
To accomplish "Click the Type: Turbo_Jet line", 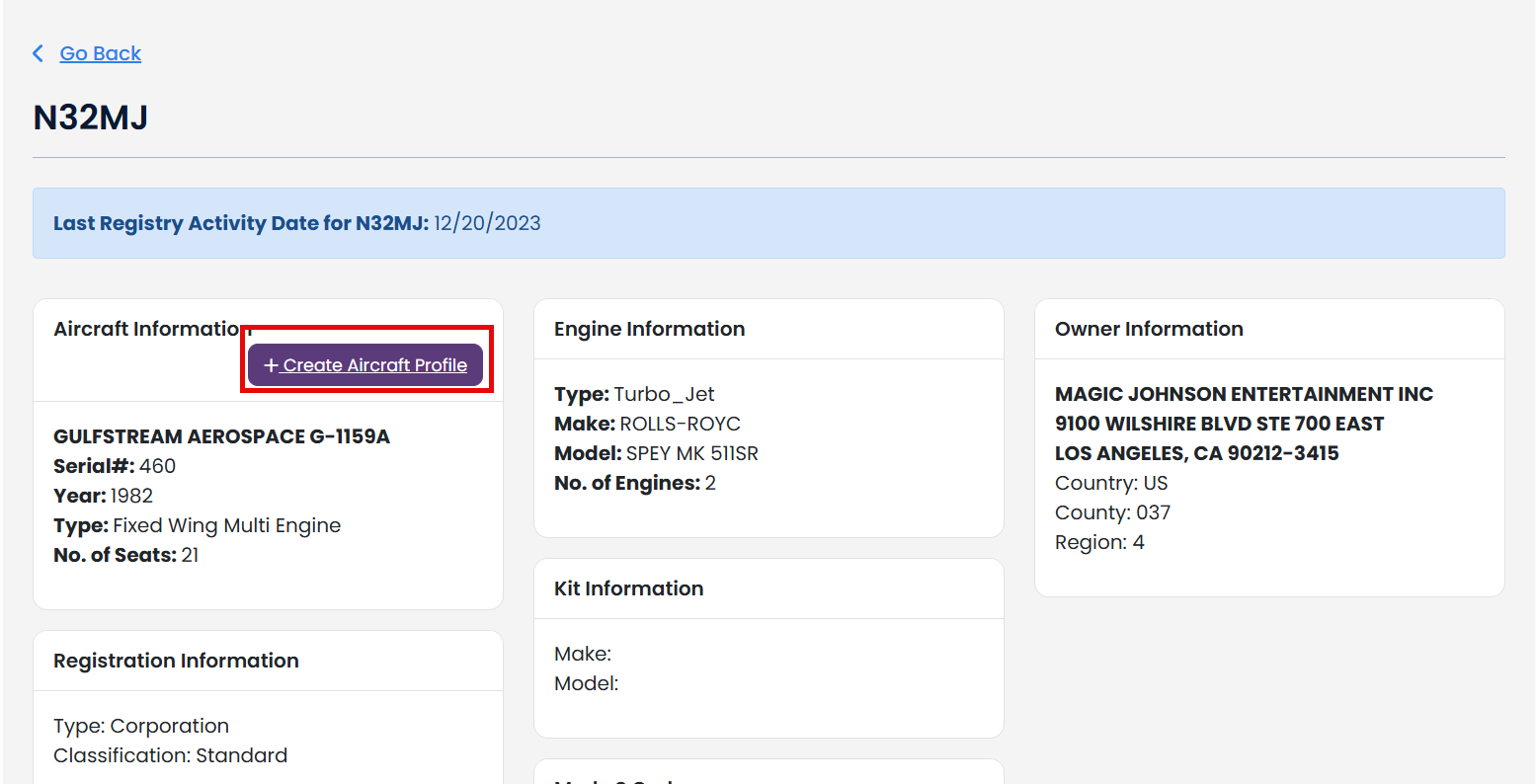I will coord(634,394).
